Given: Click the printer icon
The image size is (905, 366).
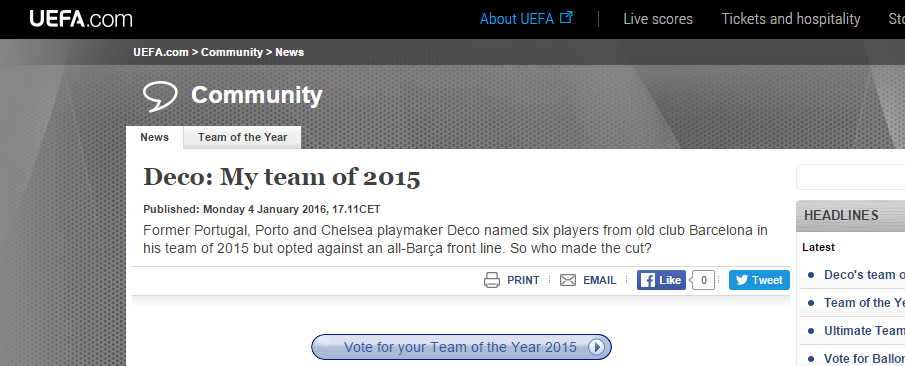Looking at the screenshot, I should (x=492, y=280).
